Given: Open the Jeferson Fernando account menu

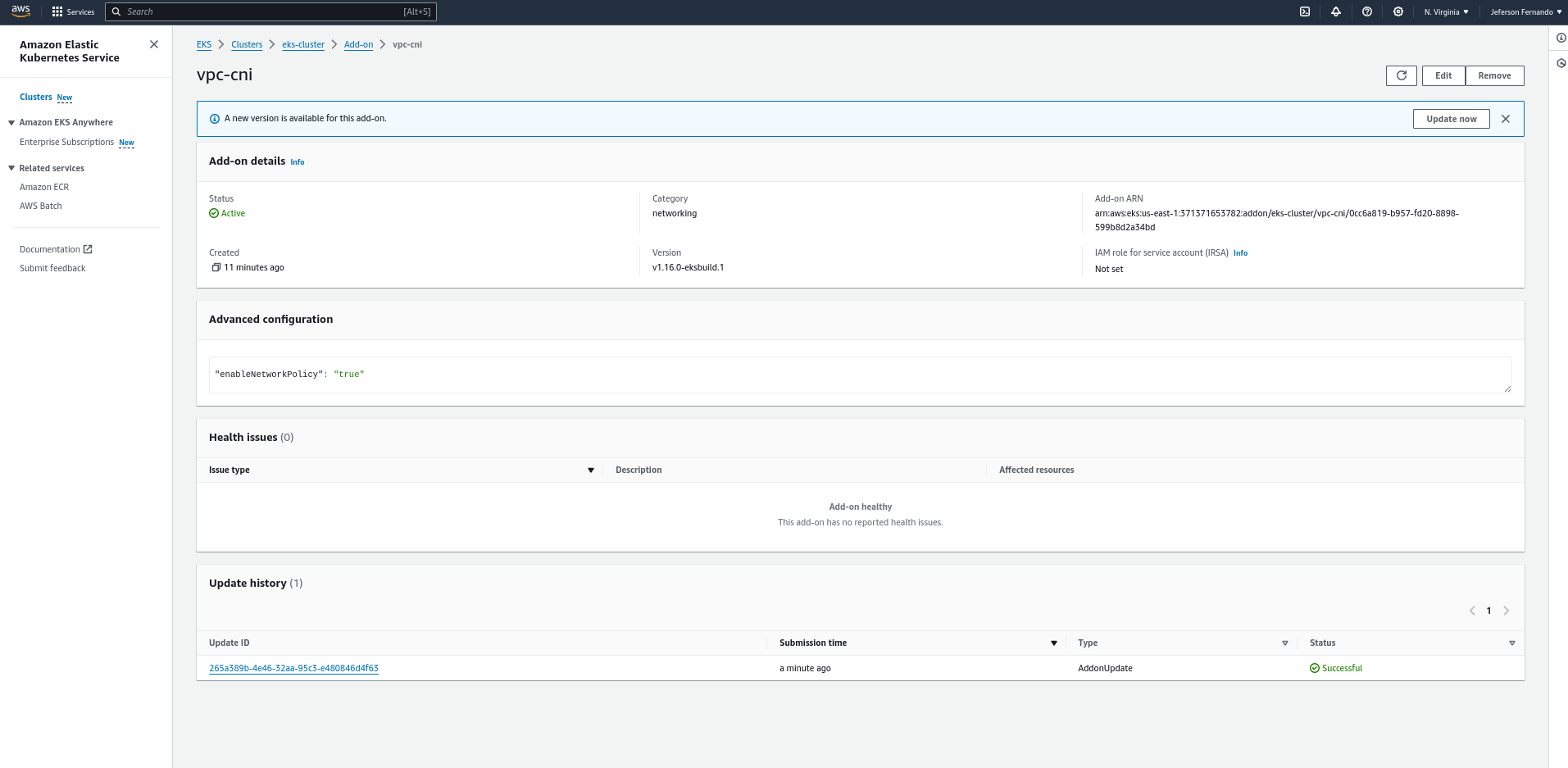Looking at the screenshot, I should (1526, 11).
